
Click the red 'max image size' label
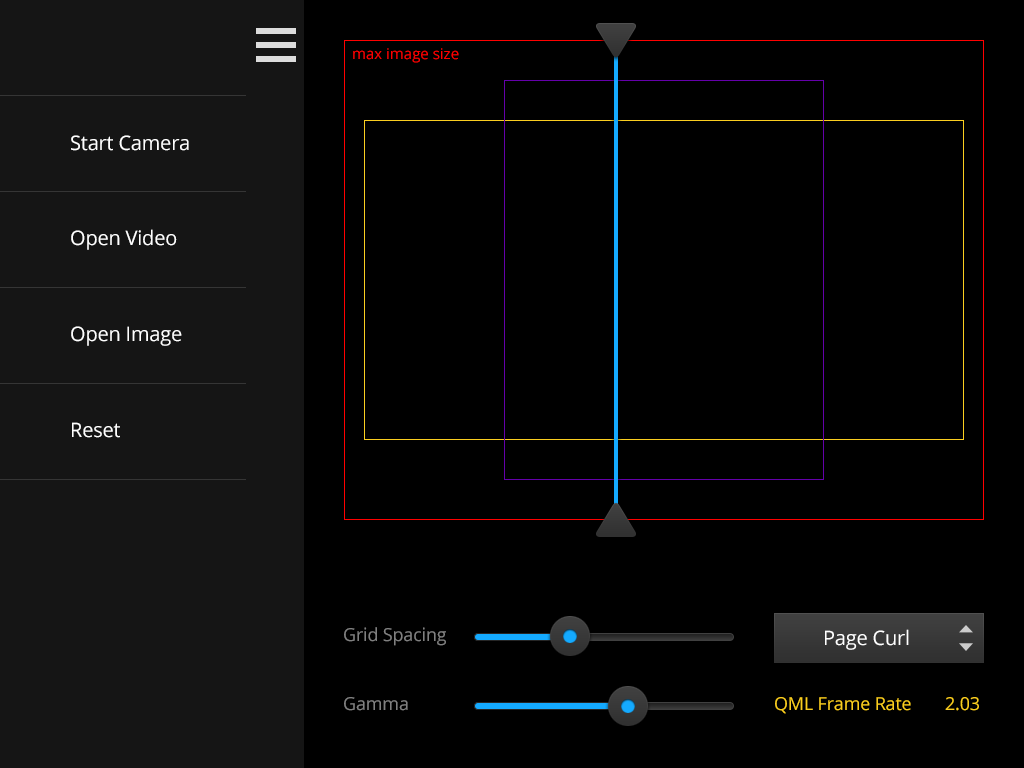tap(405, 54)
